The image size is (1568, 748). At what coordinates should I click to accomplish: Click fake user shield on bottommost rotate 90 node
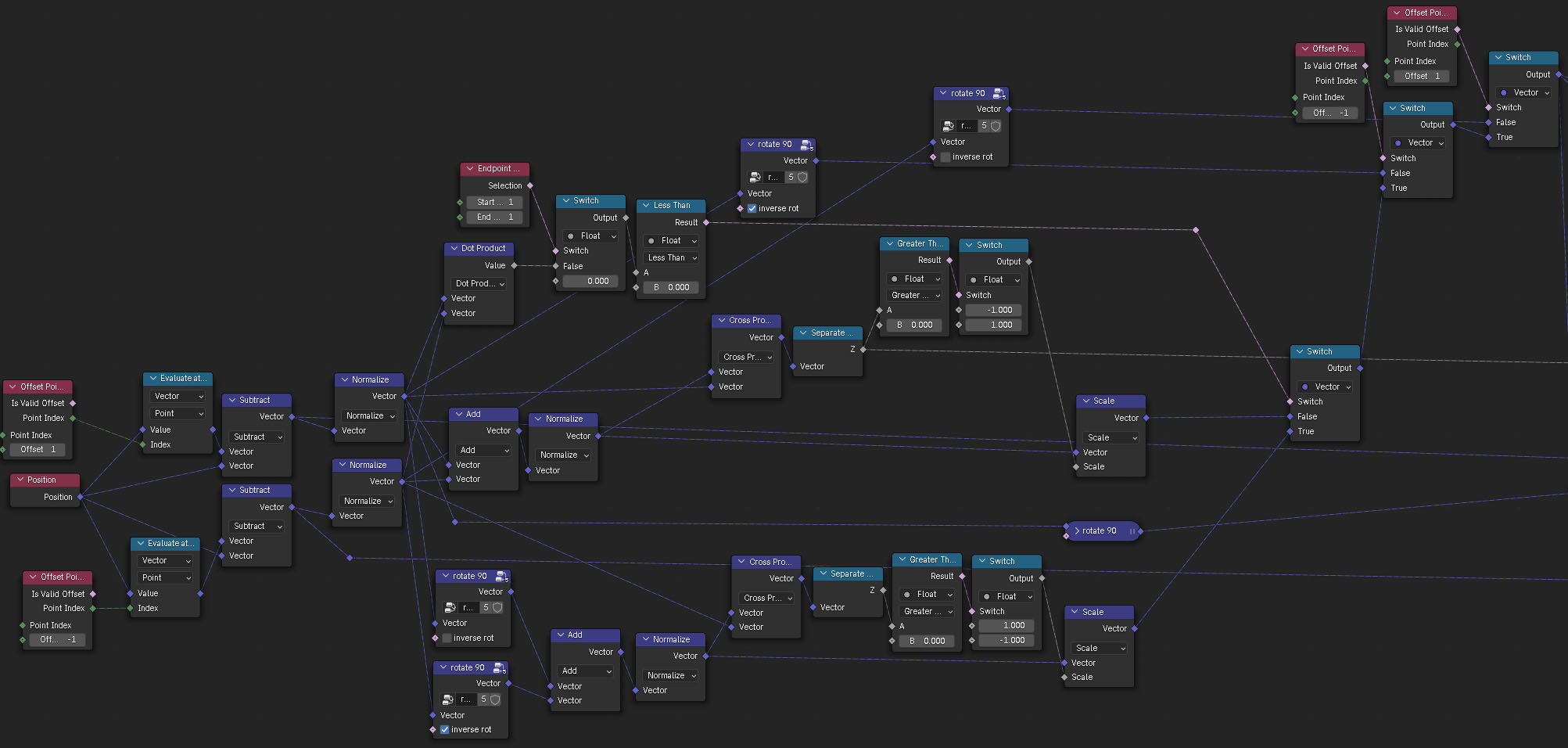pos(495,699)
